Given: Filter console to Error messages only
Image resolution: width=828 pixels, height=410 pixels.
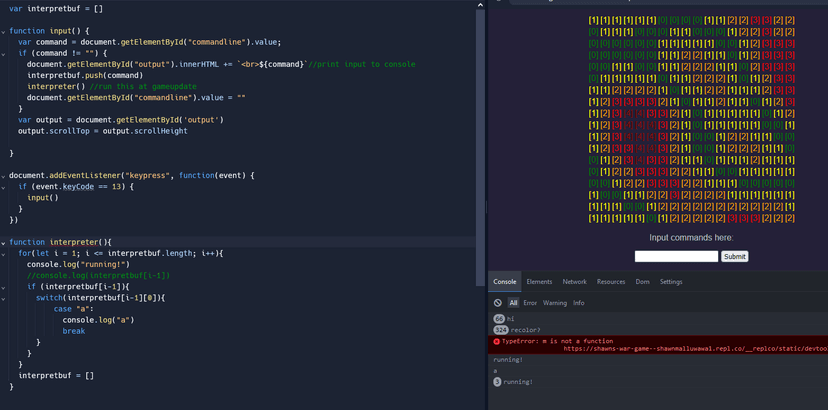Looking at the screenshot, I should click(x=530, y=302).
